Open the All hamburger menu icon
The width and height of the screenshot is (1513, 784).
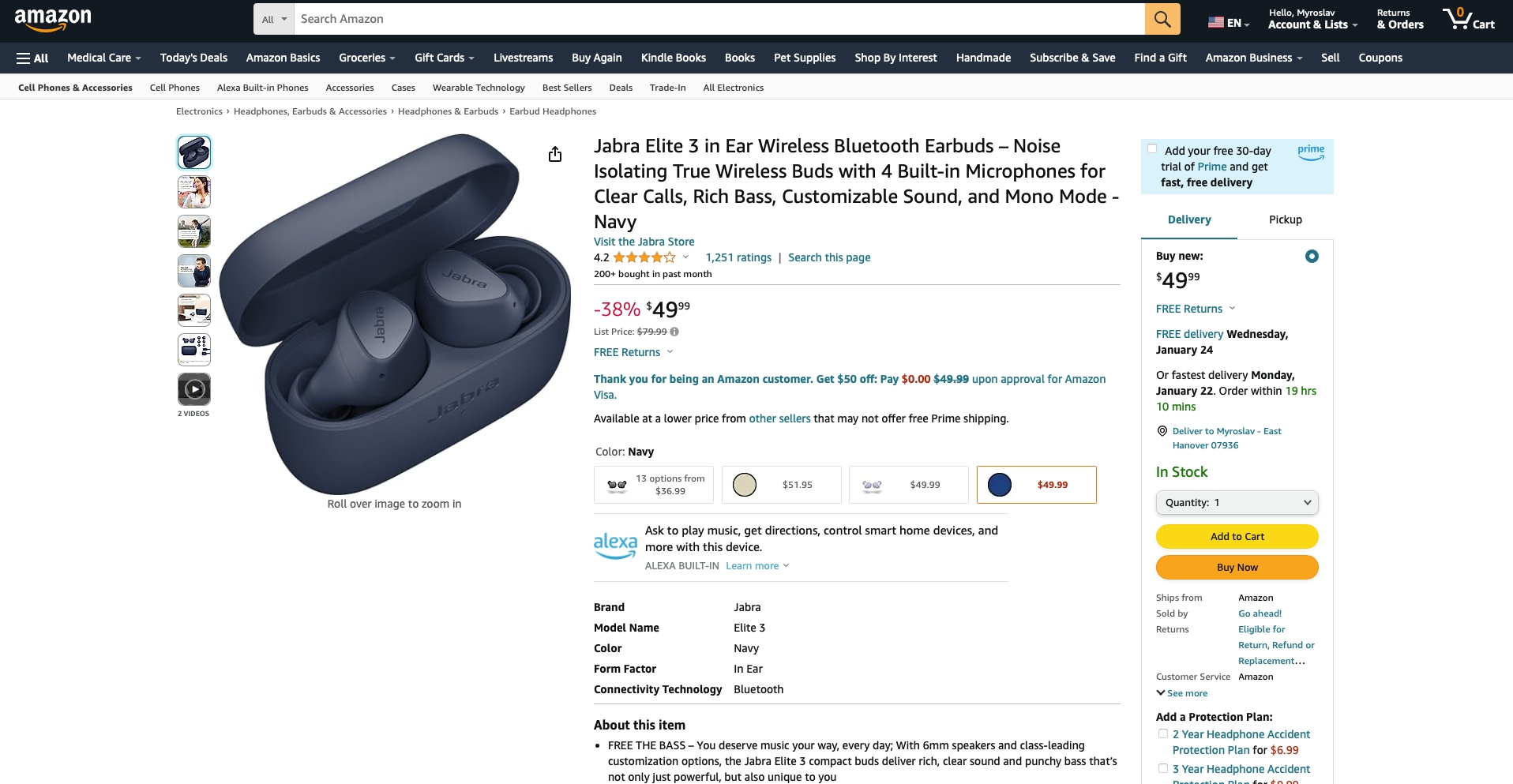[32, 58]
